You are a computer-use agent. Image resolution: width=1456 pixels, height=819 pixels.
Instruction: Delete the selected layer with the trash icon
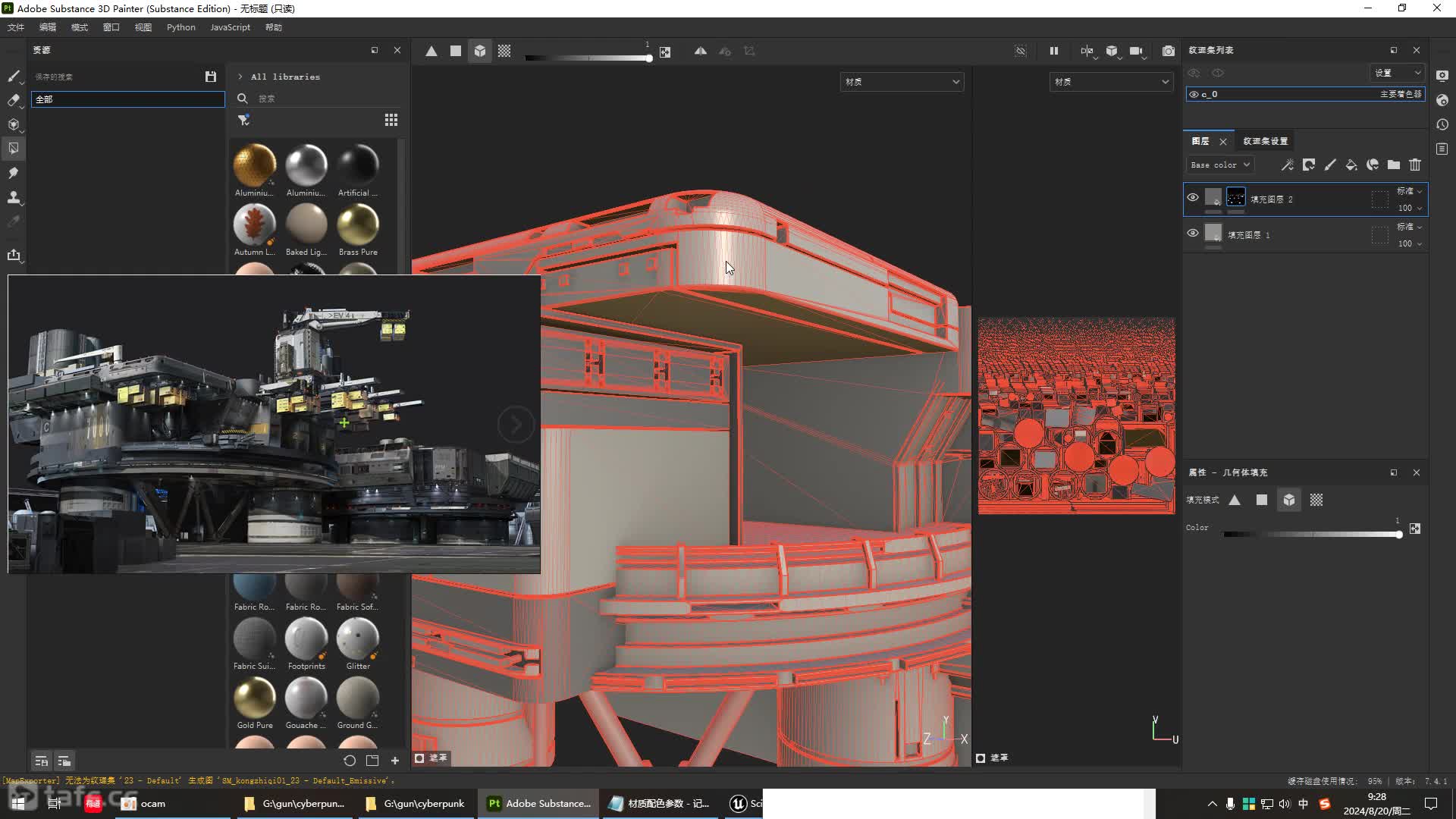pyautogui.click(x=1415, y=165)
